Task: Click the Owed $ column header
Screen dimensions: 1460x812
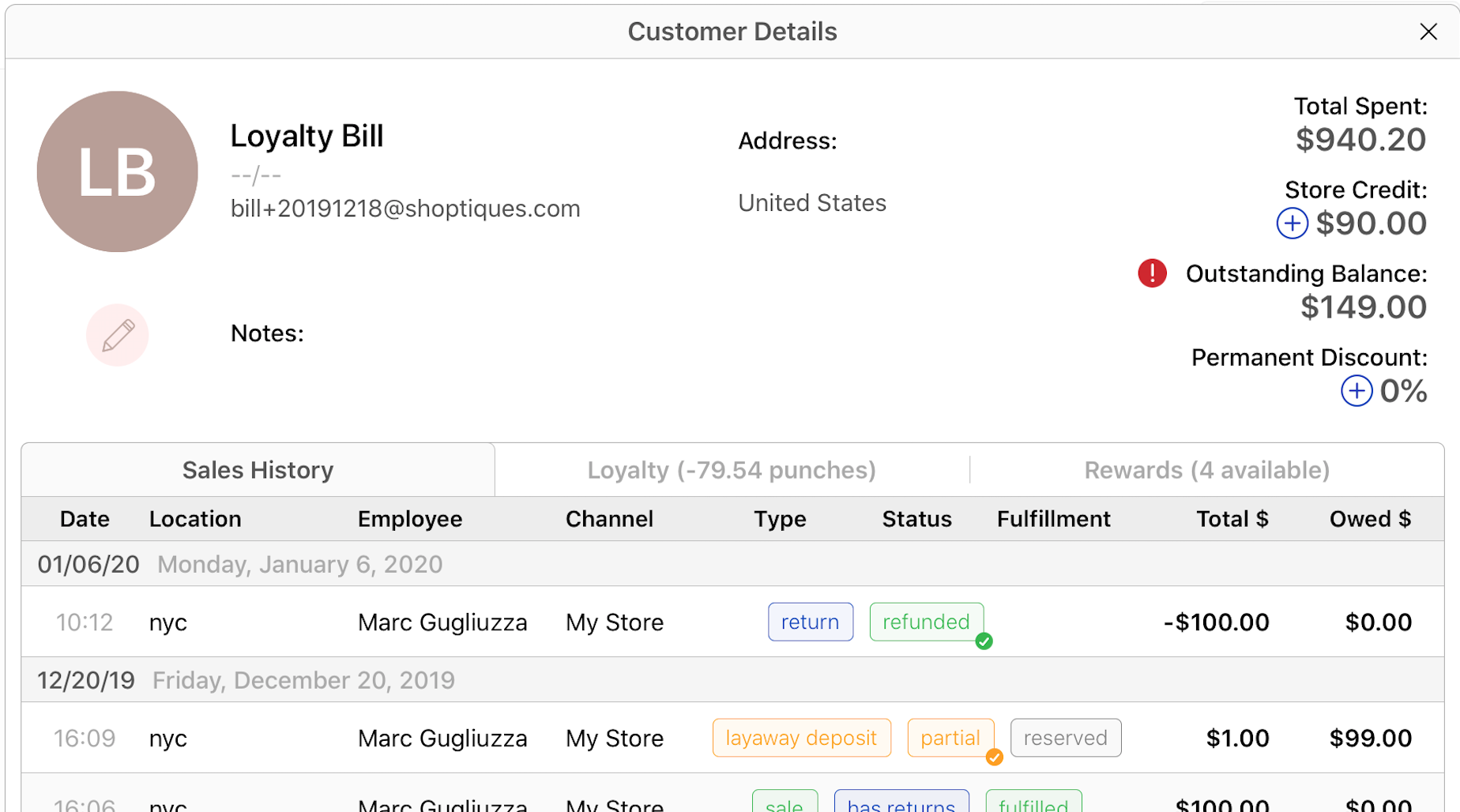Action: pos(1370,519)
